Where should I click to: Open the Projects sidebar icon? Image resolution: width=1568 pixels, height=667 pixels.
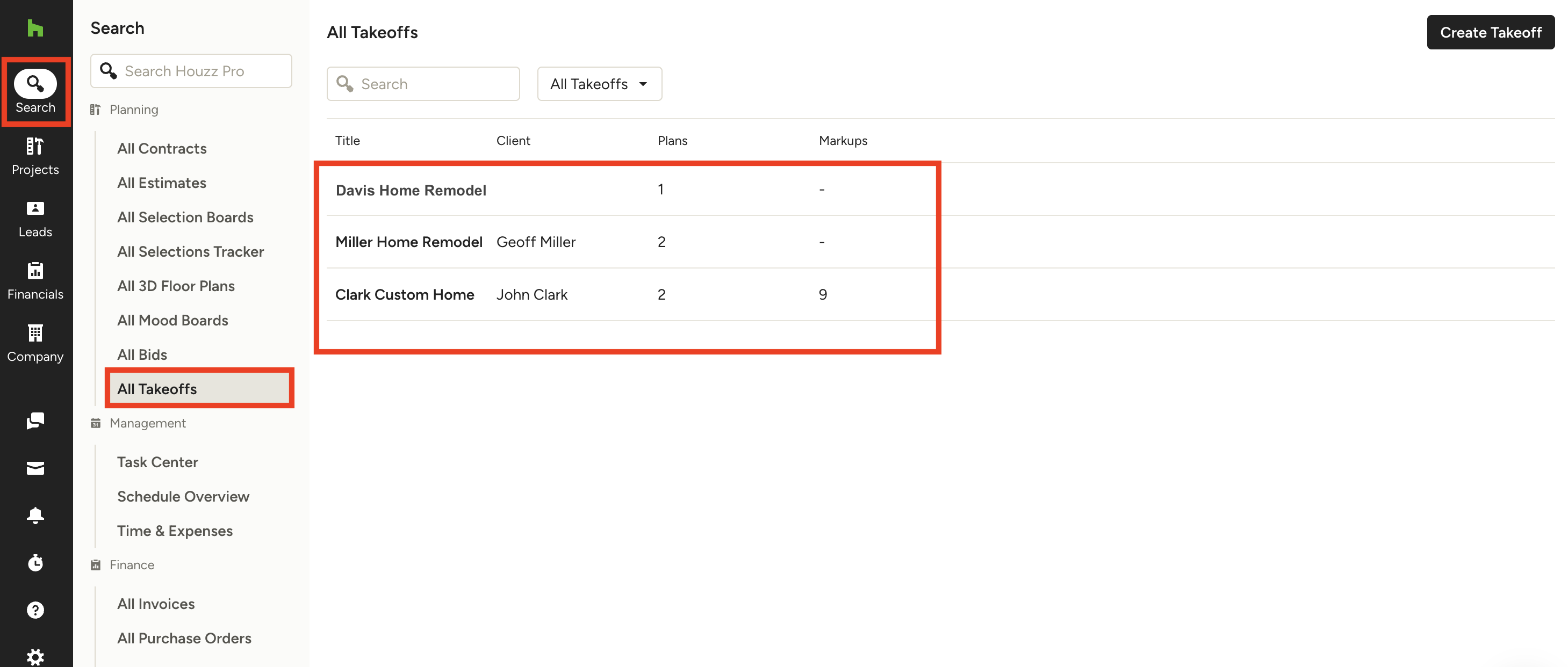click(x=35, y=156)
